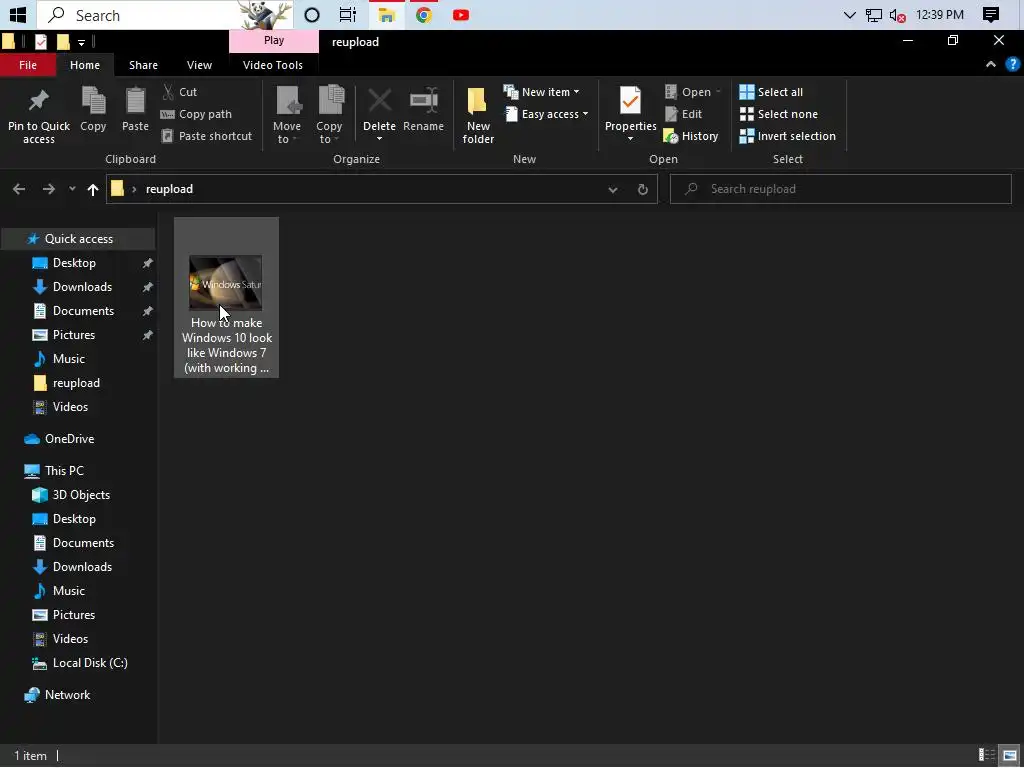Screen dimensions: 1024x768
Task: Create a New folder
Action: tap(478, 115)
